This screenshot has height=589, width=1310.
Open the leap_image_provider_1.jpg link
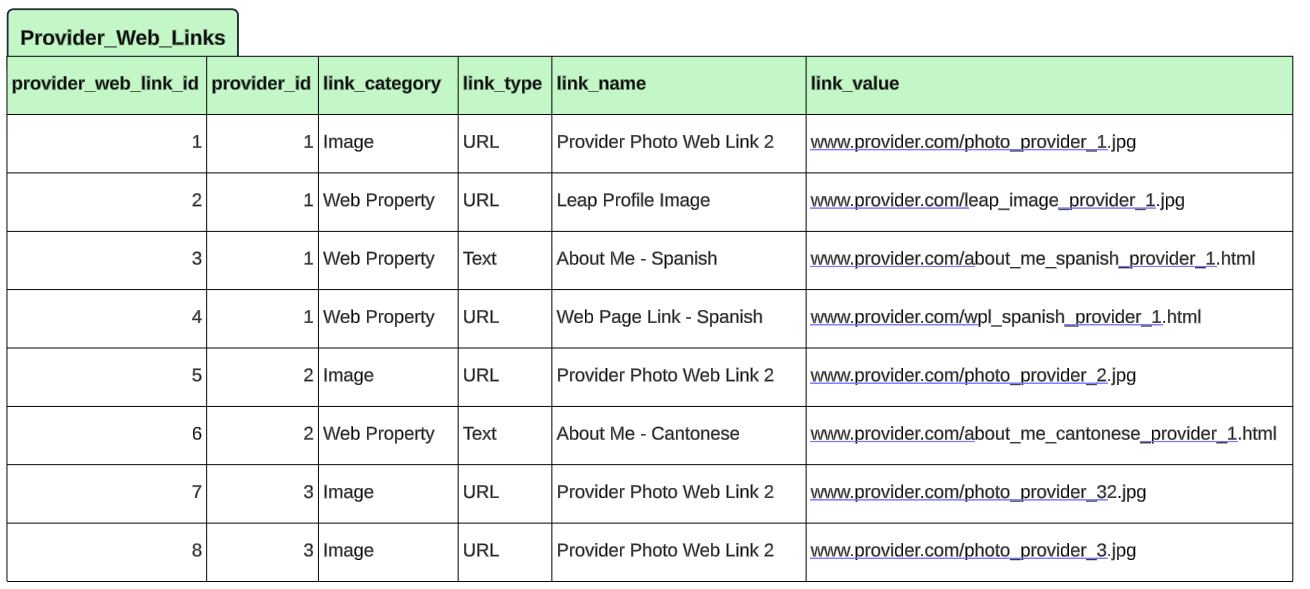[996, 201]
